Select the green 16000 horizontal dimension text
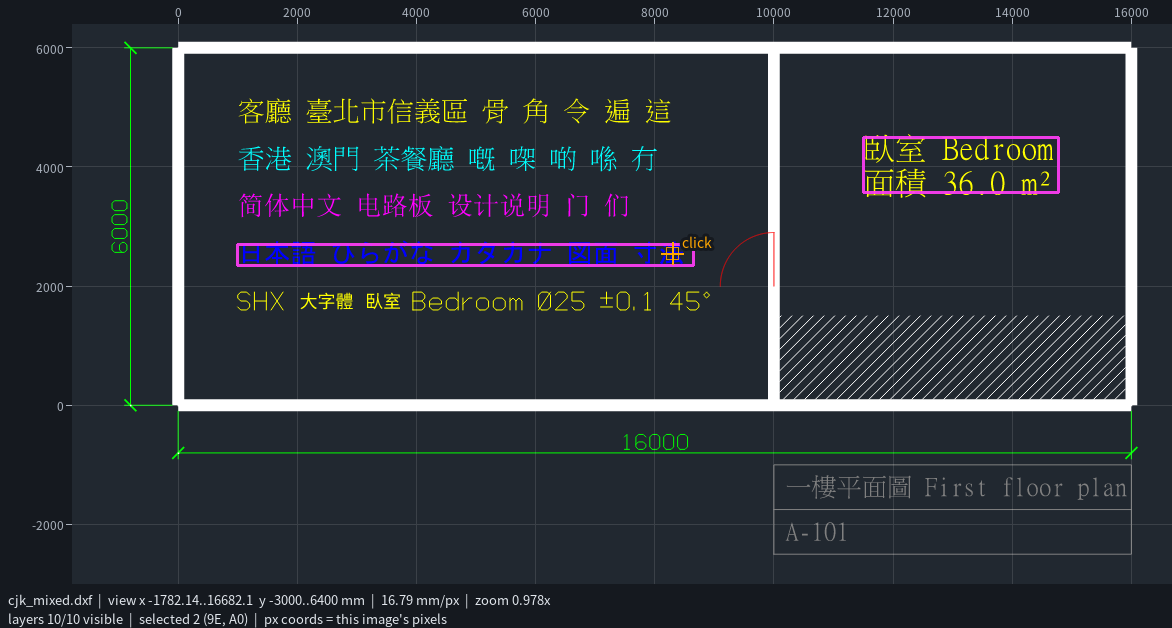Viewport: 1172px width, 628px height. (656, 443)
